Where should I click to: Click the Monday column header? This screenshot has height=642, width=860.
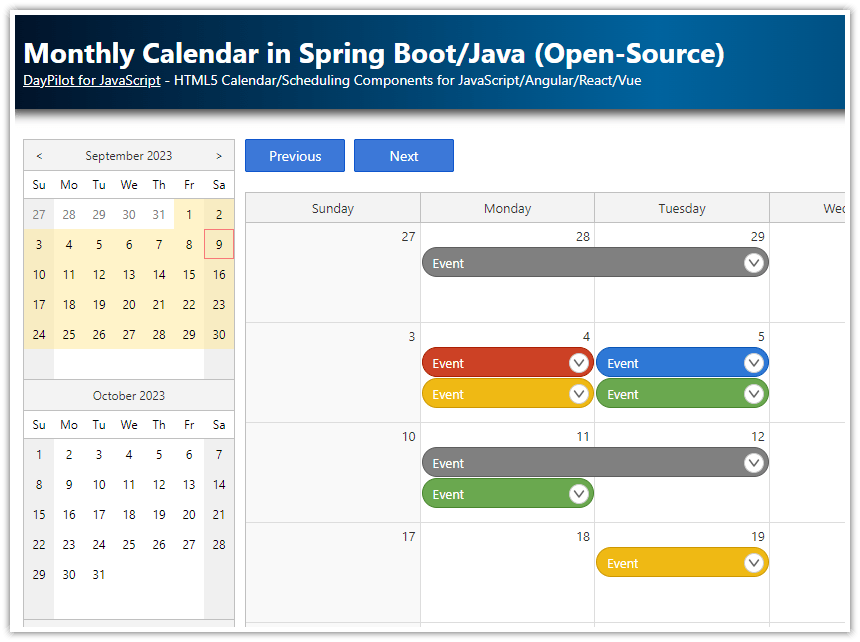(x=507, y=208)
